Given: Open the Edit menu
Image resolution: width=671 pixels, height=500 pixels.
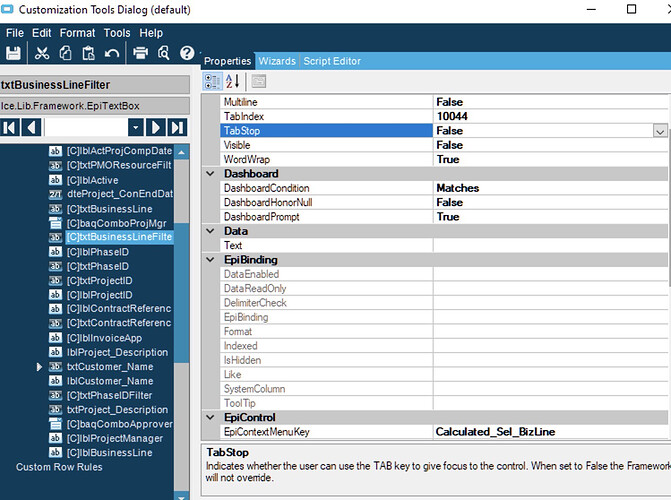Looking at the screenshot, I should click(x=42, y=33).
